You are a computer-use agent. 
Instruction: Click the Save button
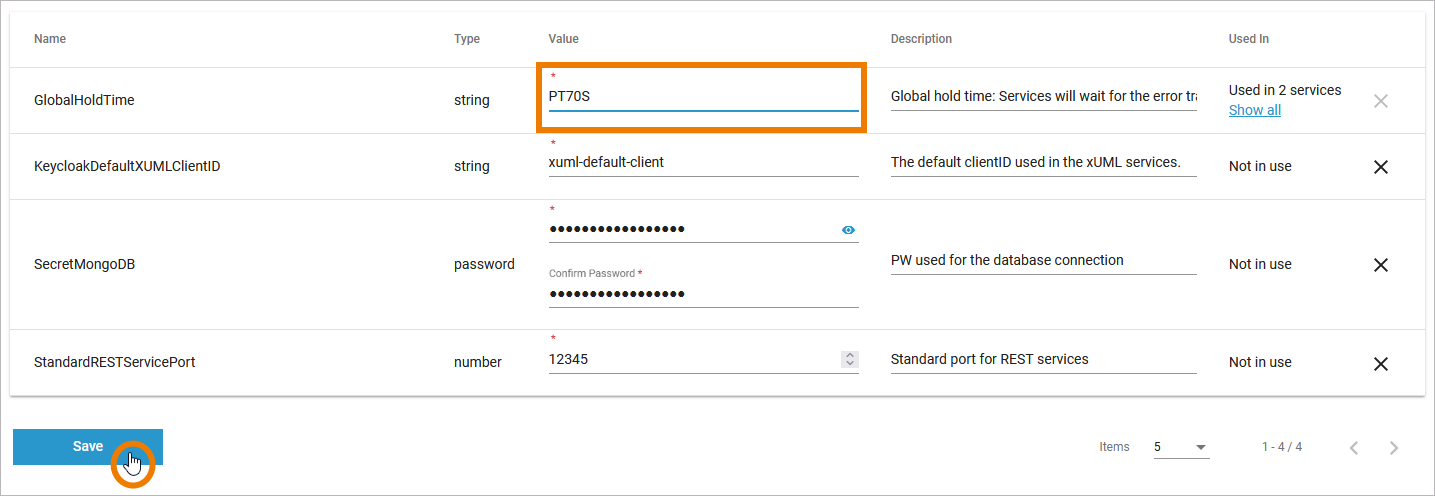tap(88, 447)
